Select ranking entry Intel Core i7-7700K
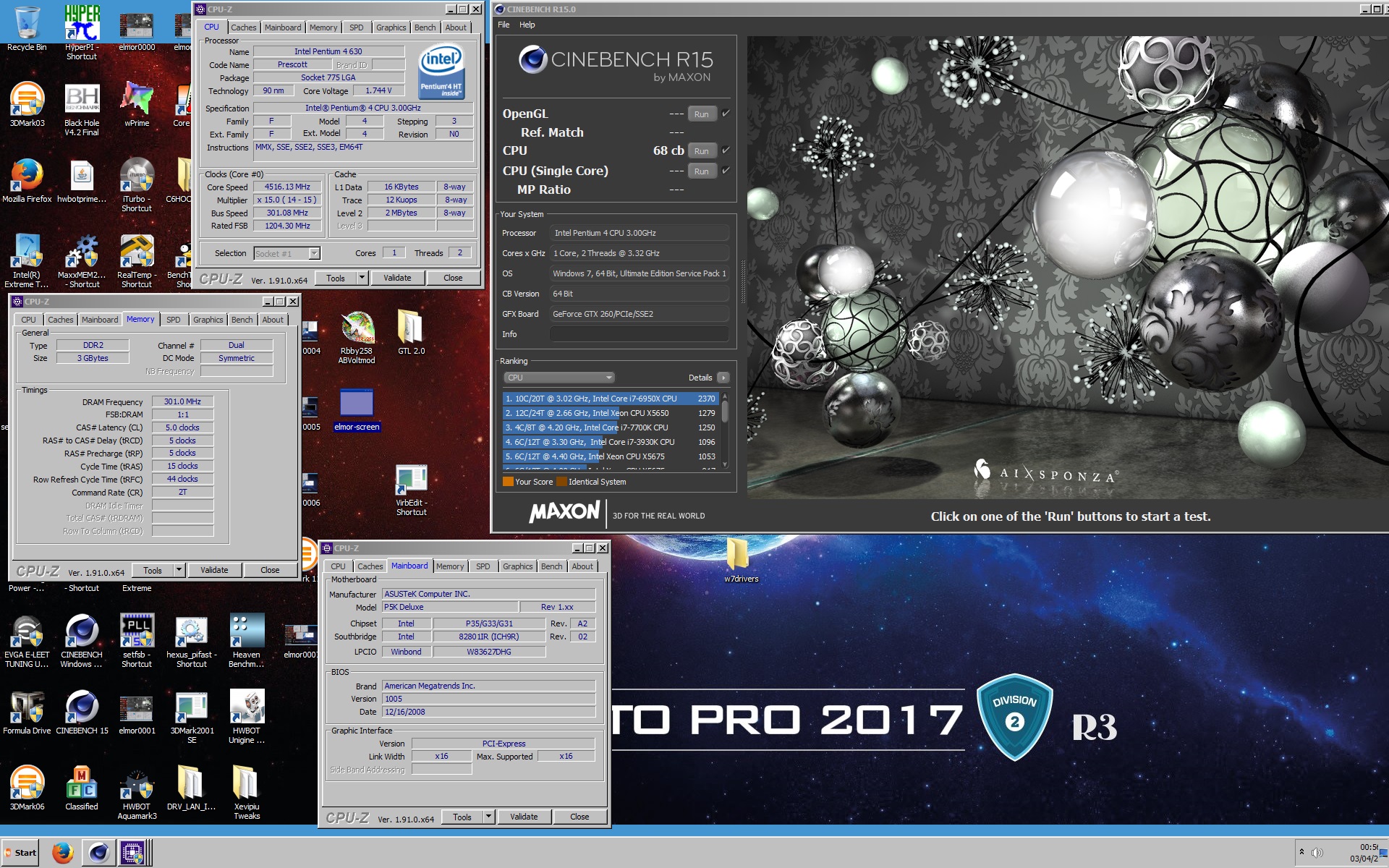This screenshot has height=868, width=1389. [x=610, y=427]
